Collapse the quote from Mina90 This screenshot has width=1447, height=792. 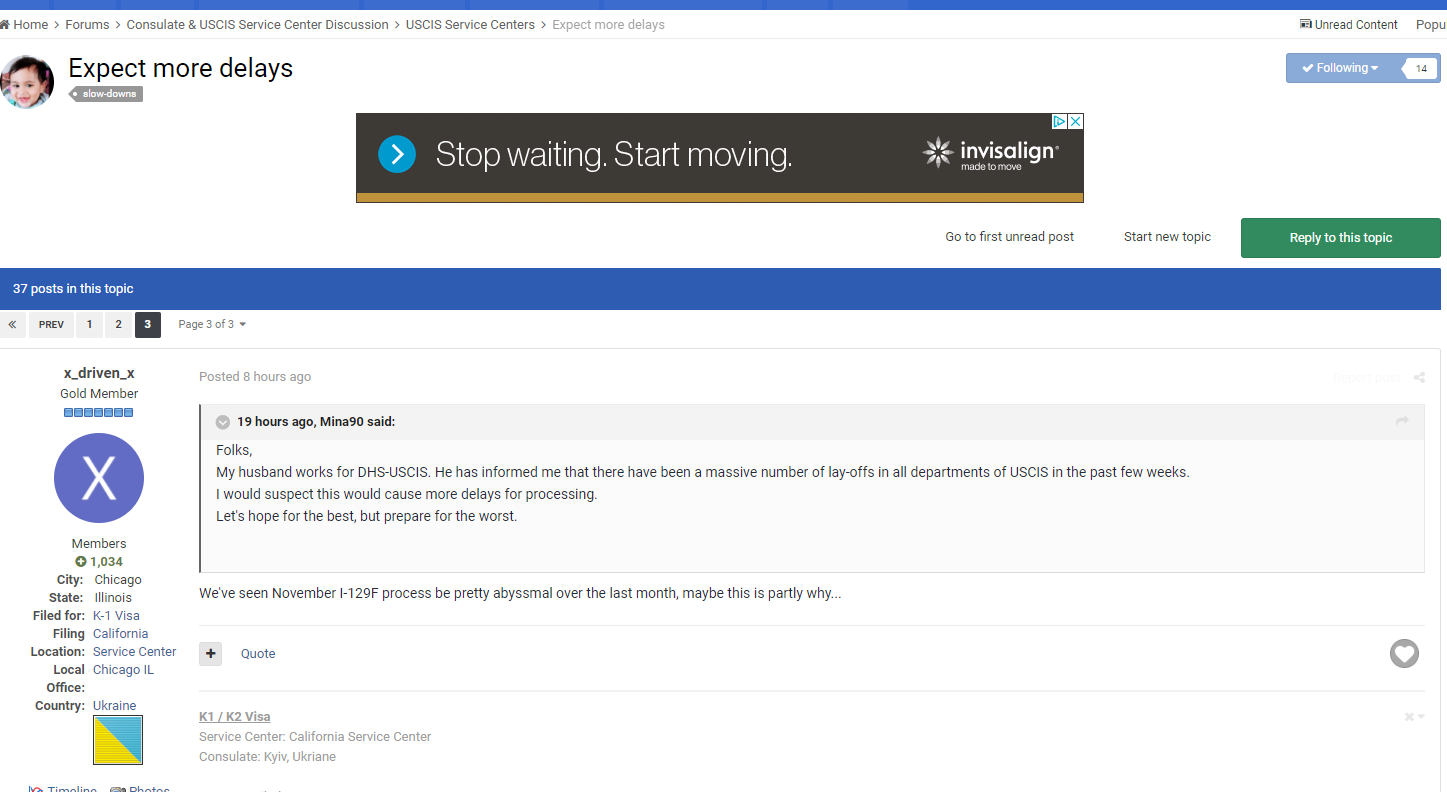click(223, 422)
